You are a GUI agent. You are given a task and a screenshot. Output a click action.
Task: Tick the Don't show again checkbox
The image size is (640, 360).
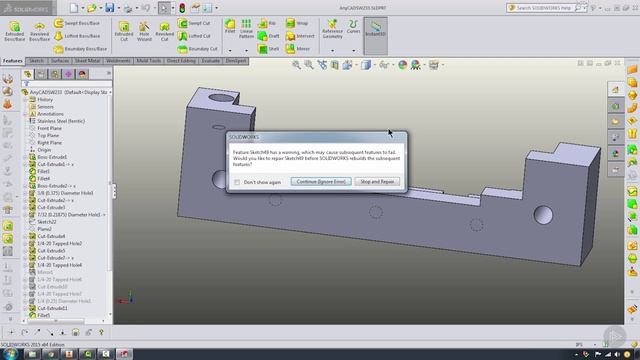237,182
